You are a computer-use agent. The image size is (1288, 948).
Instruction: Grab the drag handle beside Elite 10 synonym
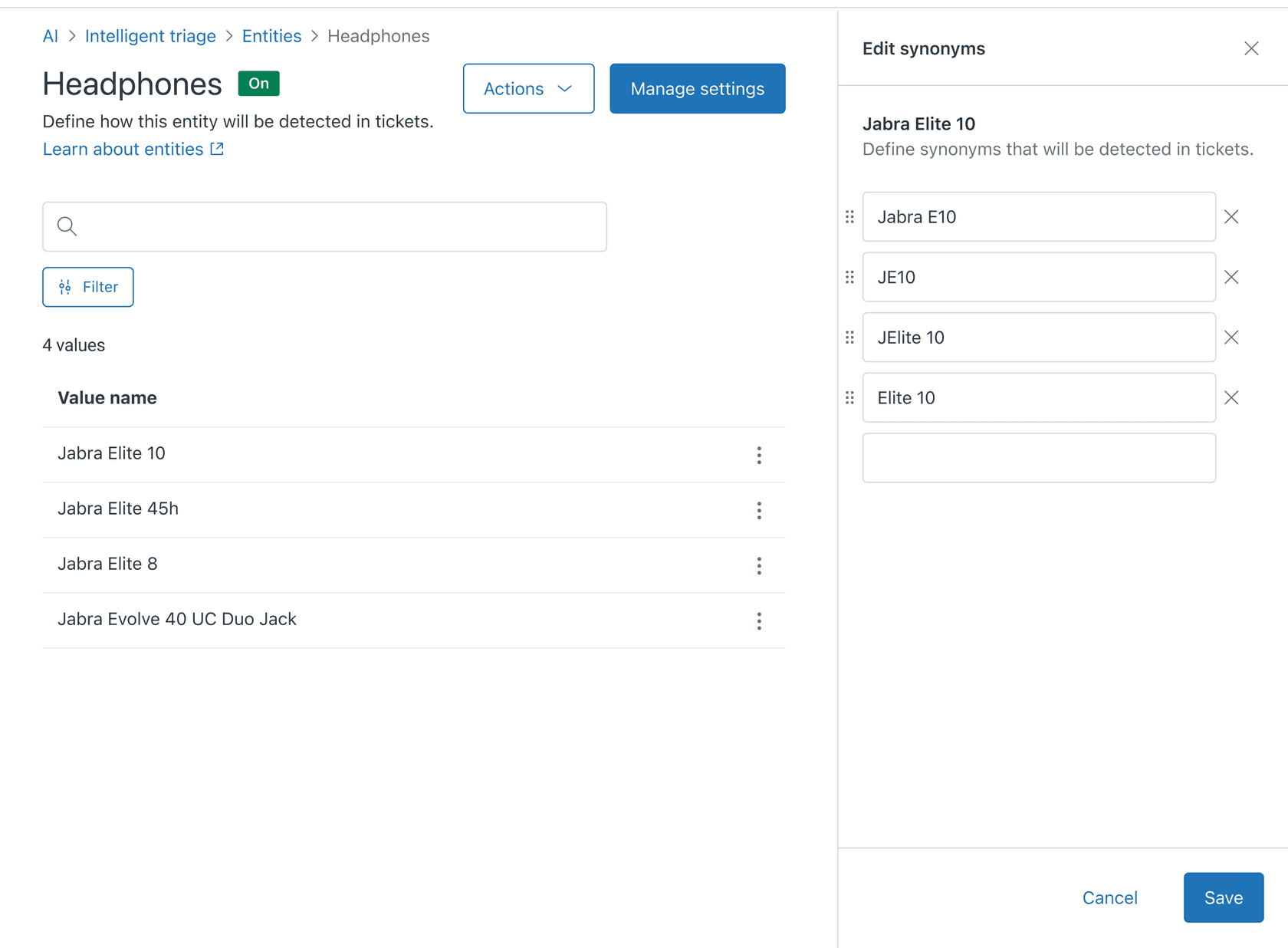pyautogui.click(x=849, y=398)
